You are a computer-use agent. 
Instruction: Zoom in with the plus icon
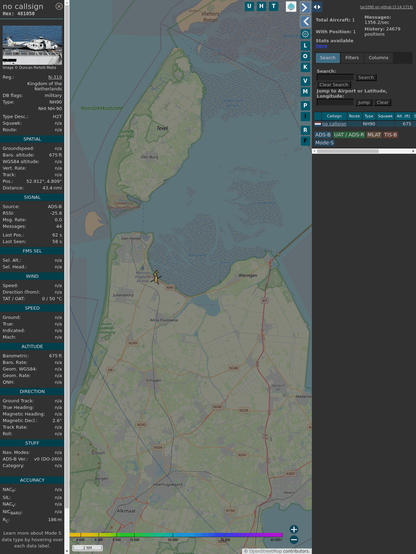click(x=294, y=529)
